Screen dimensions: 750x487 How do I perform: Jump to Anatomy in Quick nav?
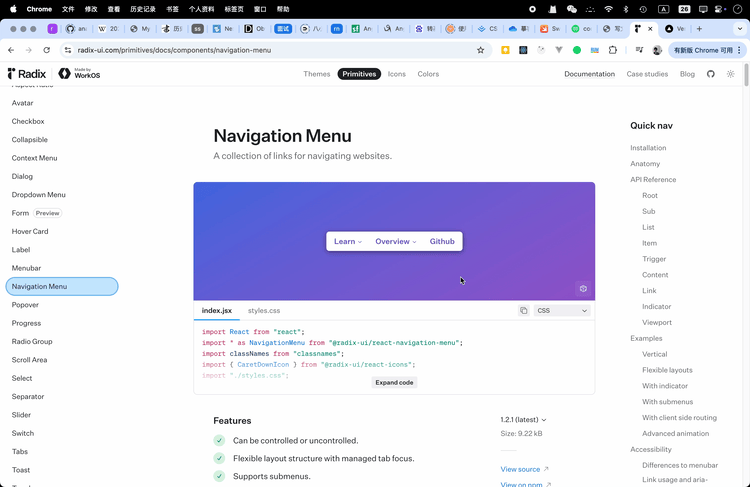645,164
